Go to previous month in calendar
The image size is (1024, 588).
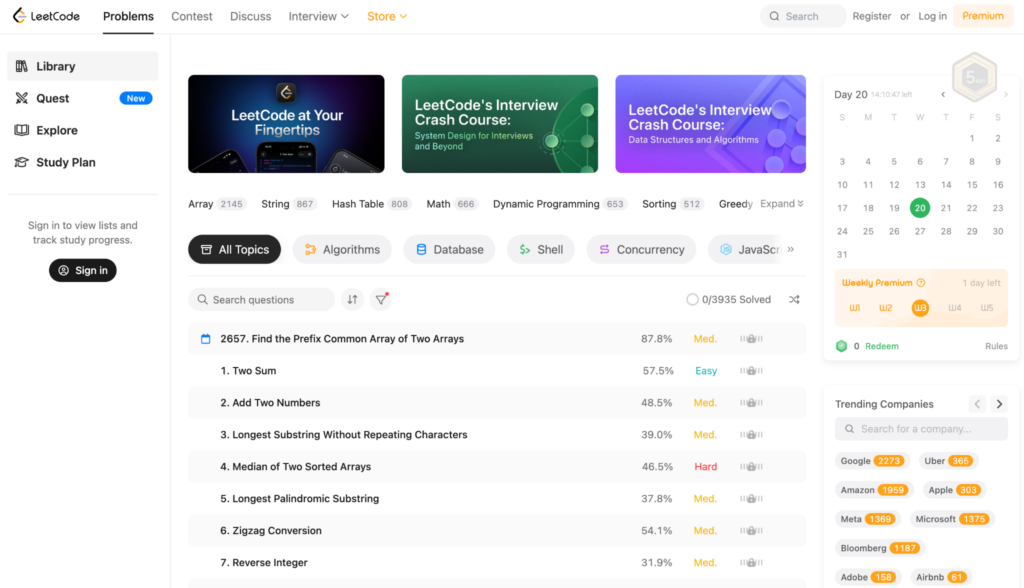pos(943,95)
